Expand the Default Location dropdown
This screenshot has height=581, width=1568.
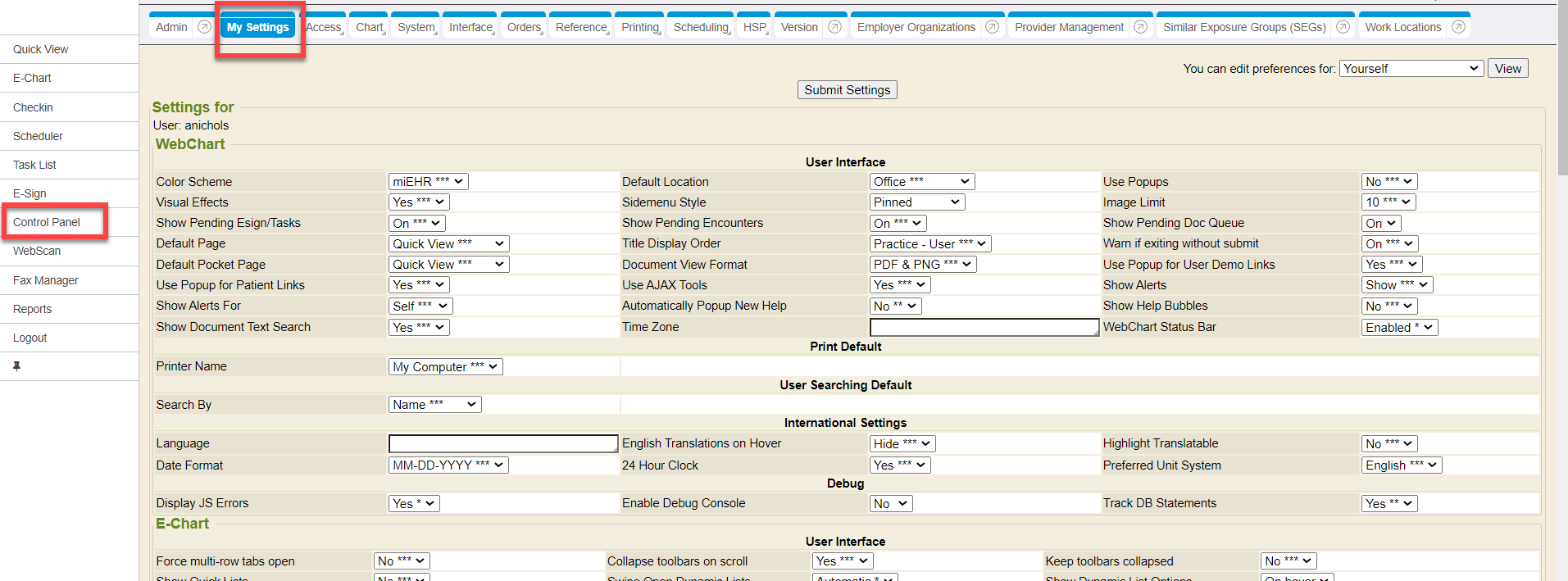click(x=921, y=182)
